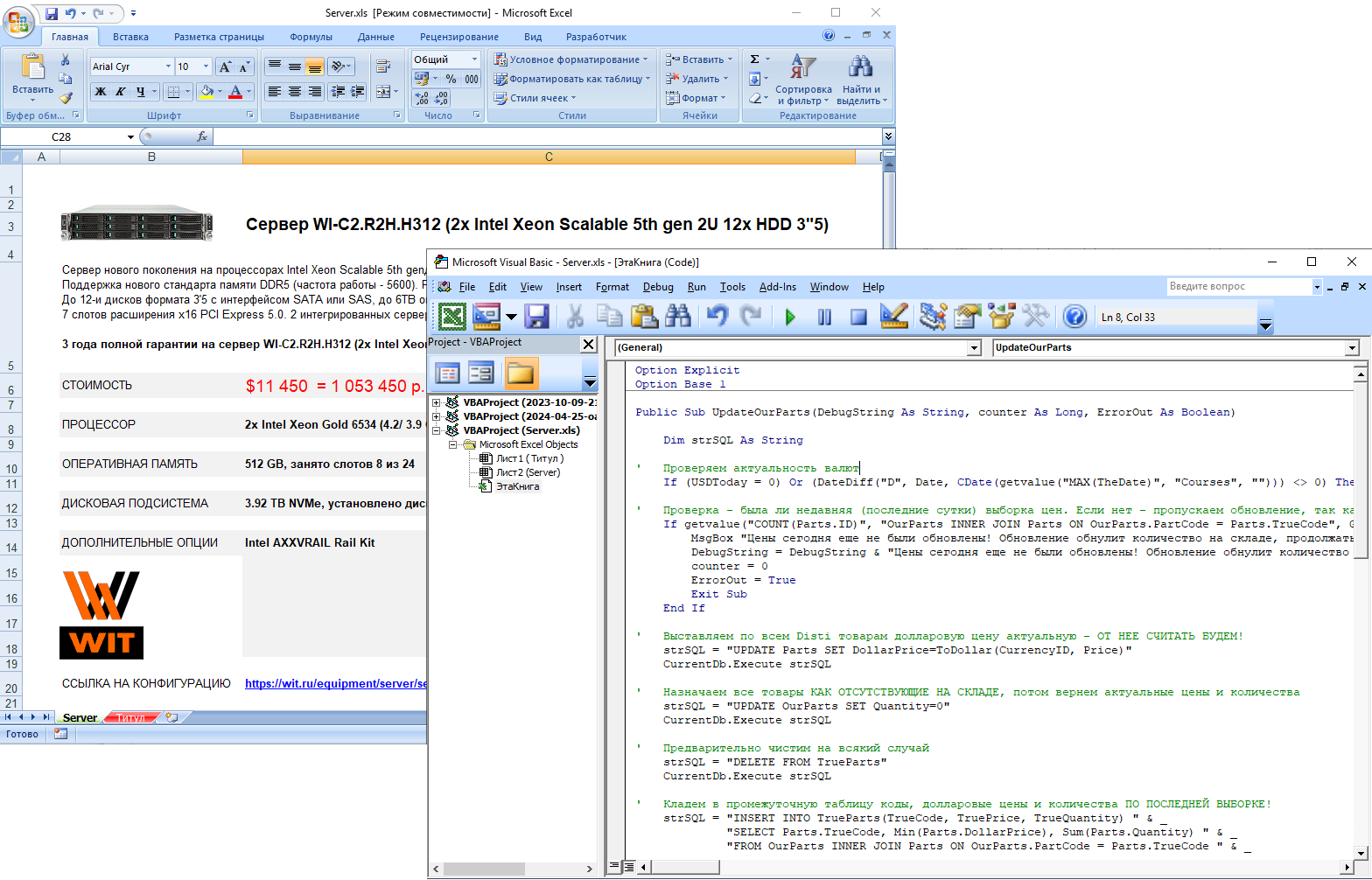This screenshot has width=1372, height=880.
Task: Undo the last action in VBA editor
Action: [x=717, y=316]
